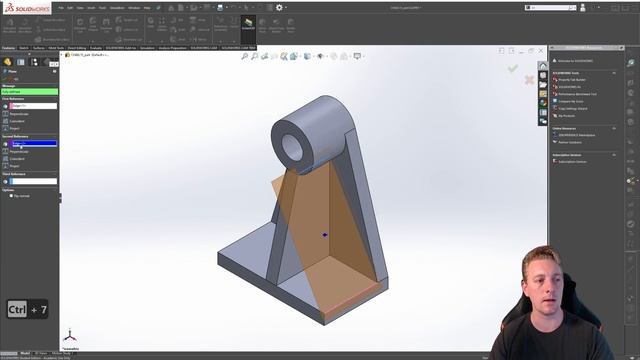Switch to the PropertyManager tab icon

point(21,62)
